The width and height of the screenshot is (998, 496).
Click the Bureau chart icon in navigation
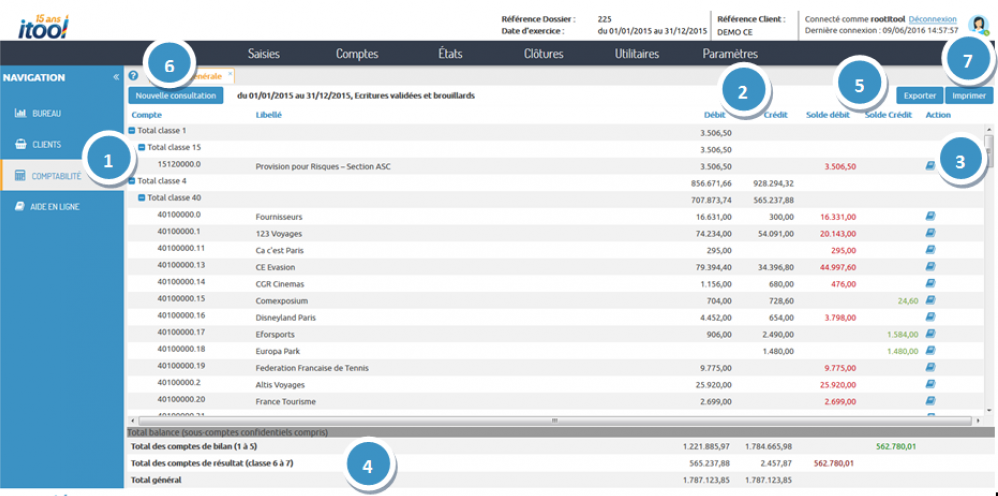pos(20,113)
